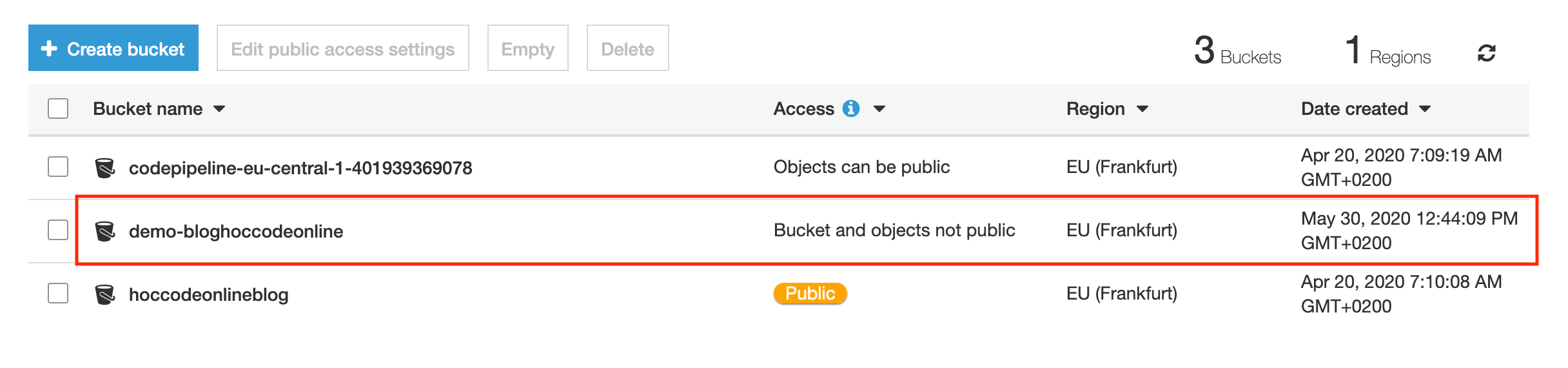Click bucket icon beside demo-bloghoccodeonline
This screenshot has height=368, width=1568.
[x=105, y=231]
